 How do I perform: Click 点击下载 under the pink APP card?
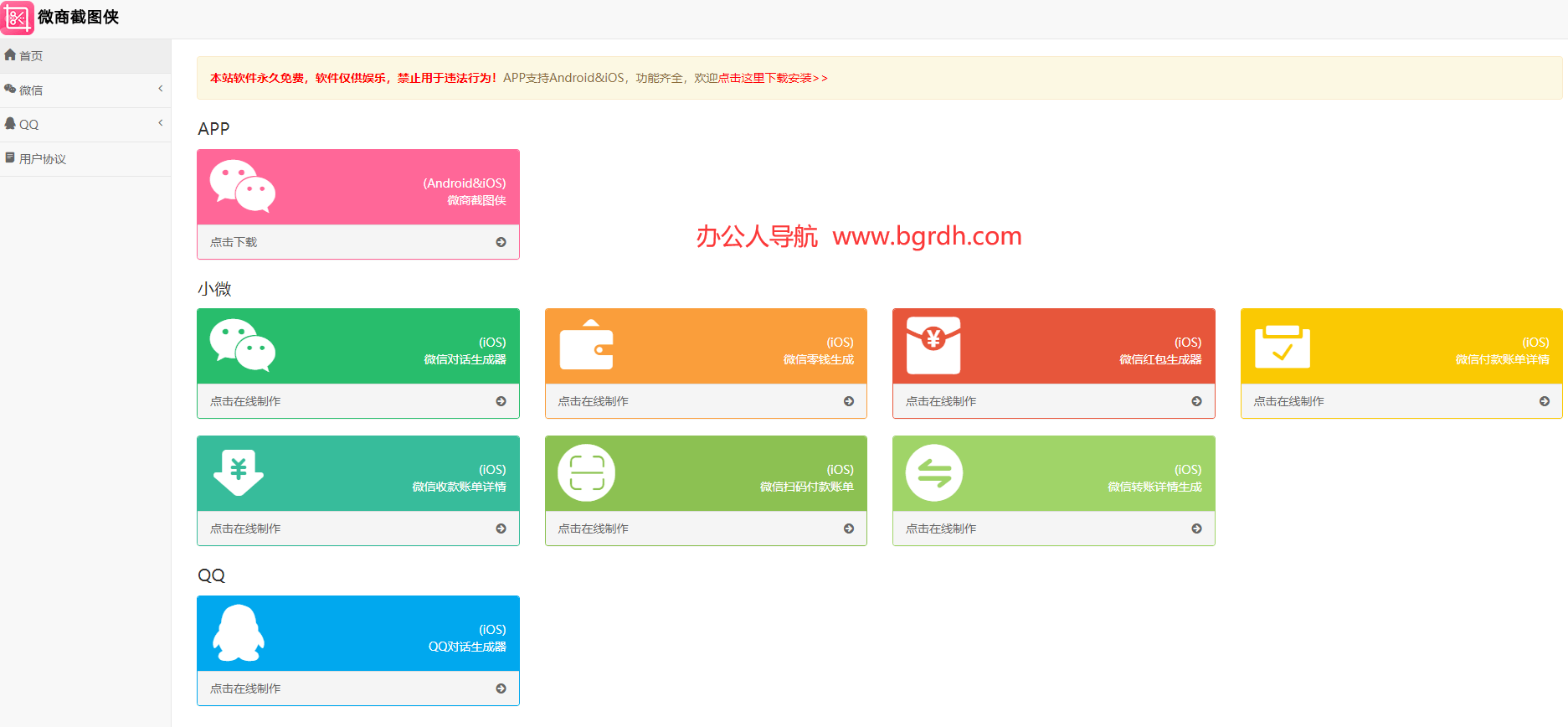point(234,242)
